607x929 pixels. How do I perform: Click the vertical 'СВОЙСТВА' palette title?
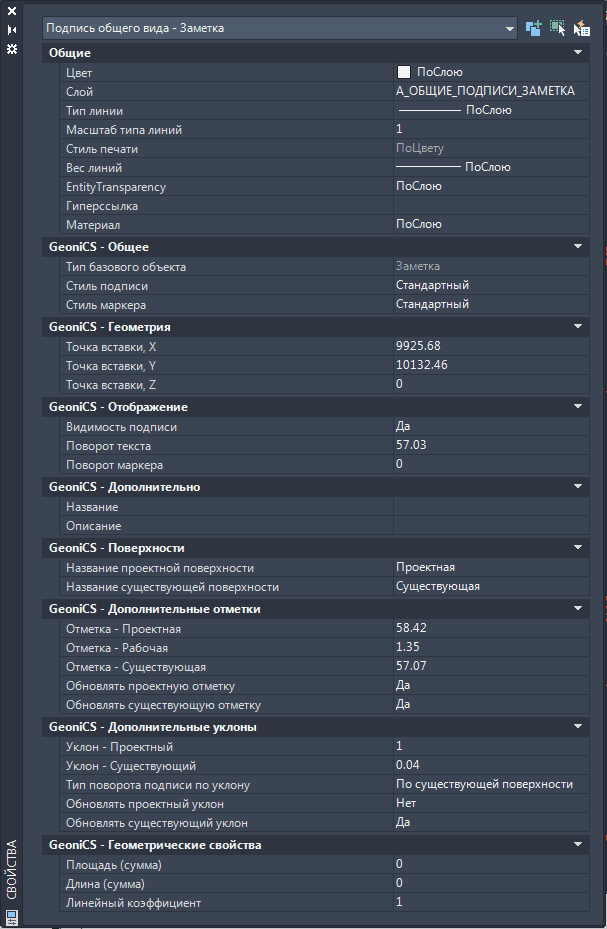pyautogui.click(x=12, y=870)
